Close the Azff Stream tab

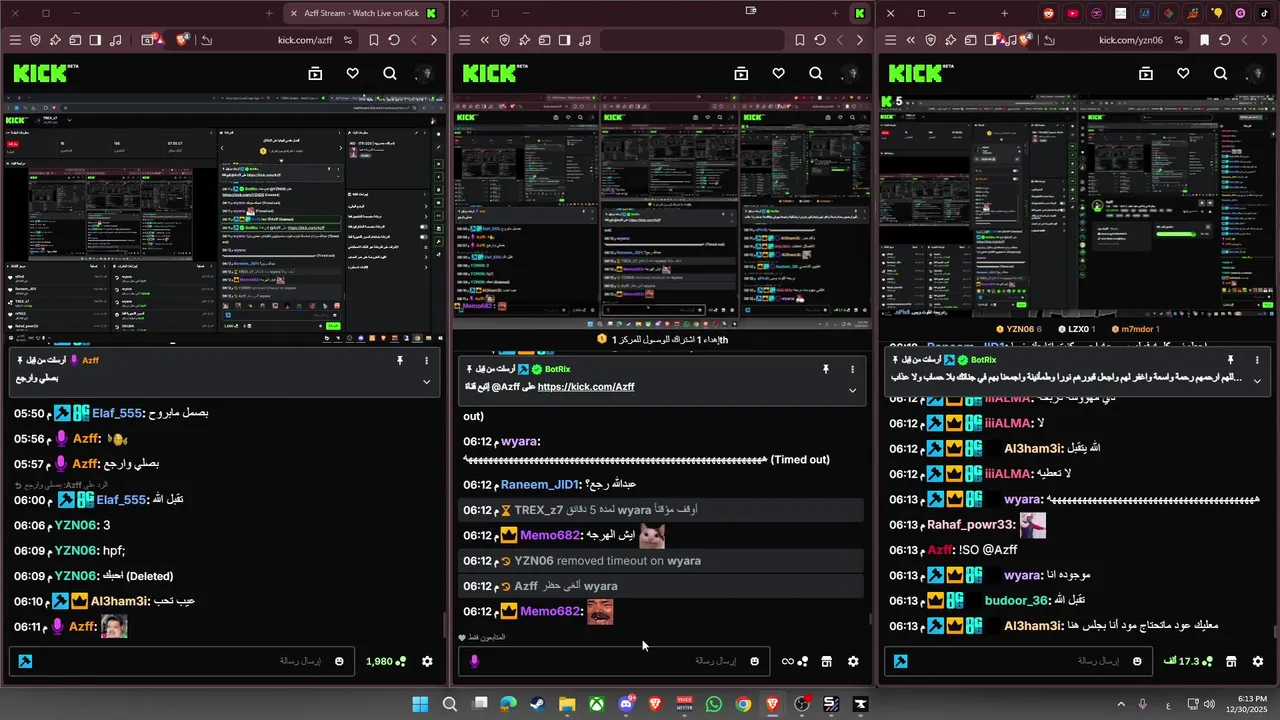[x=294, y=13]
